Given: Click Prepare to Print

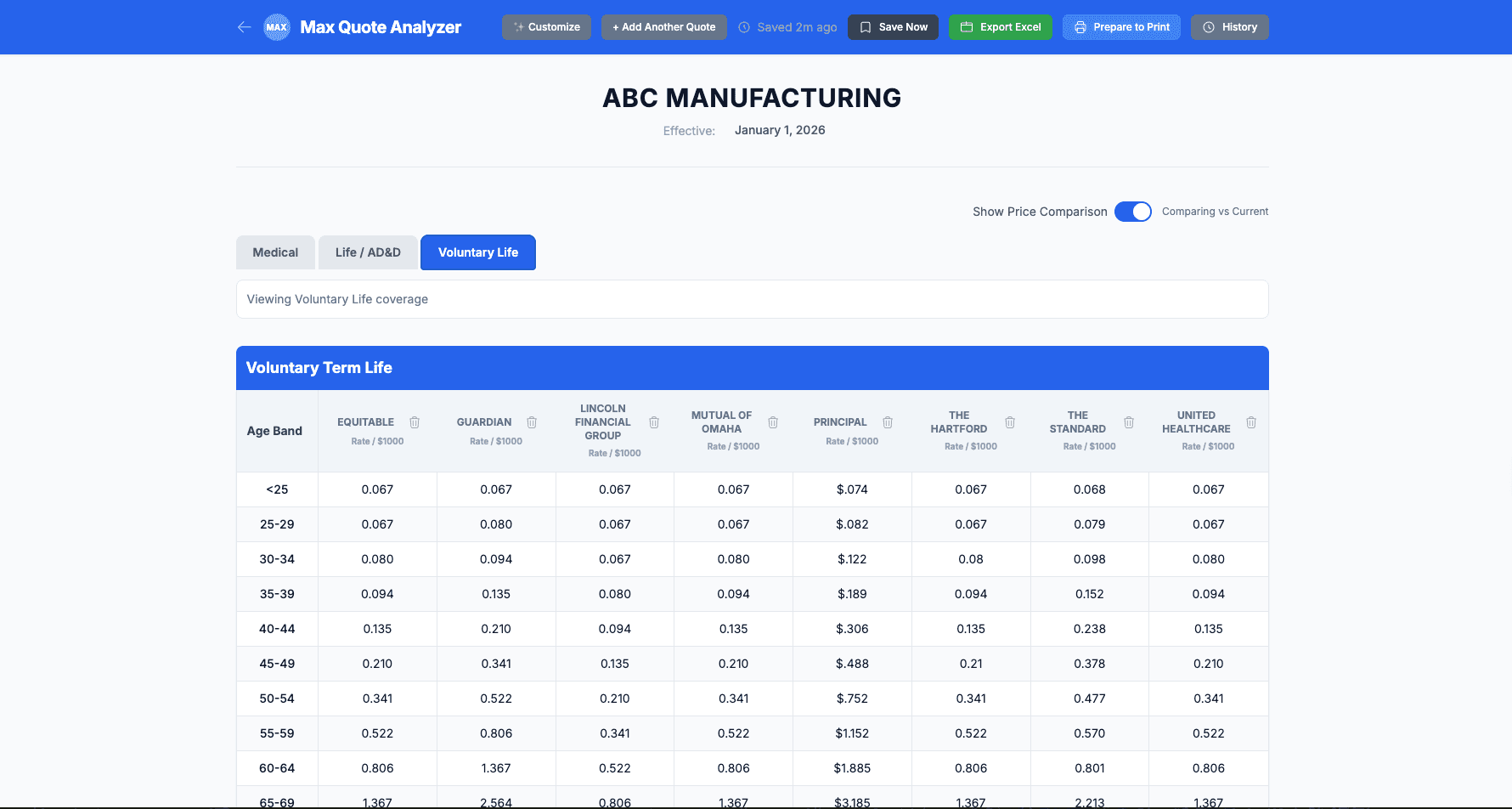Looking at the screenshot, I should click(1121, 27).
